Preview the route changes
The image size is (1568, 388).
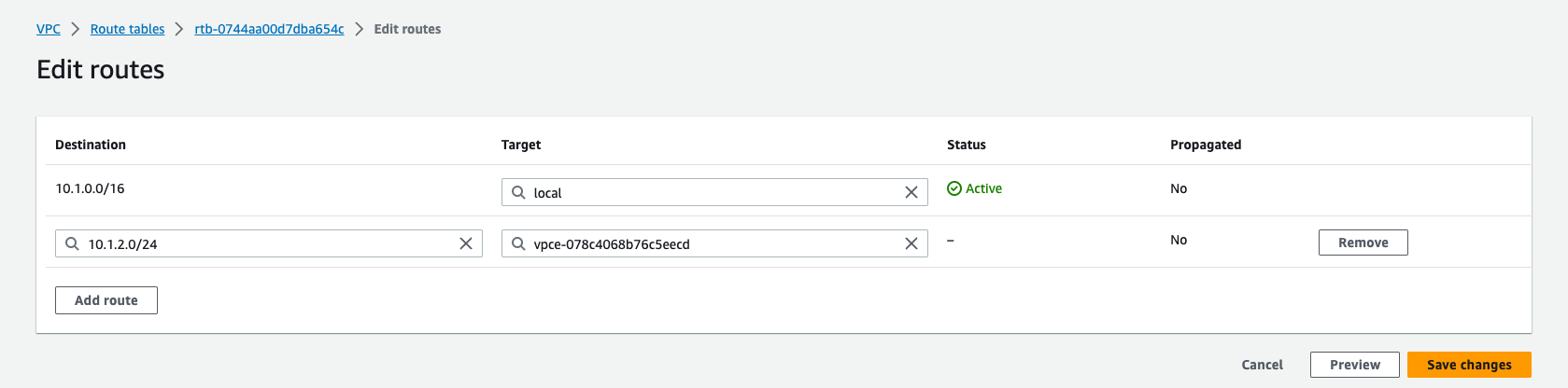pos(1354,365)
